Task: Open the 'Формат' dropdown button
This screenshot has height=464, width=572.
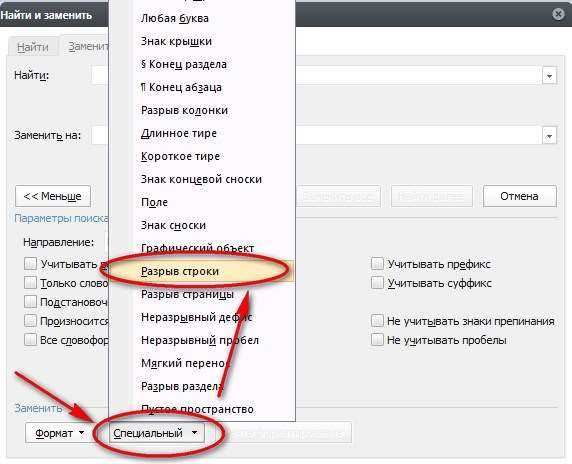Action: click(x=60, y=433)
